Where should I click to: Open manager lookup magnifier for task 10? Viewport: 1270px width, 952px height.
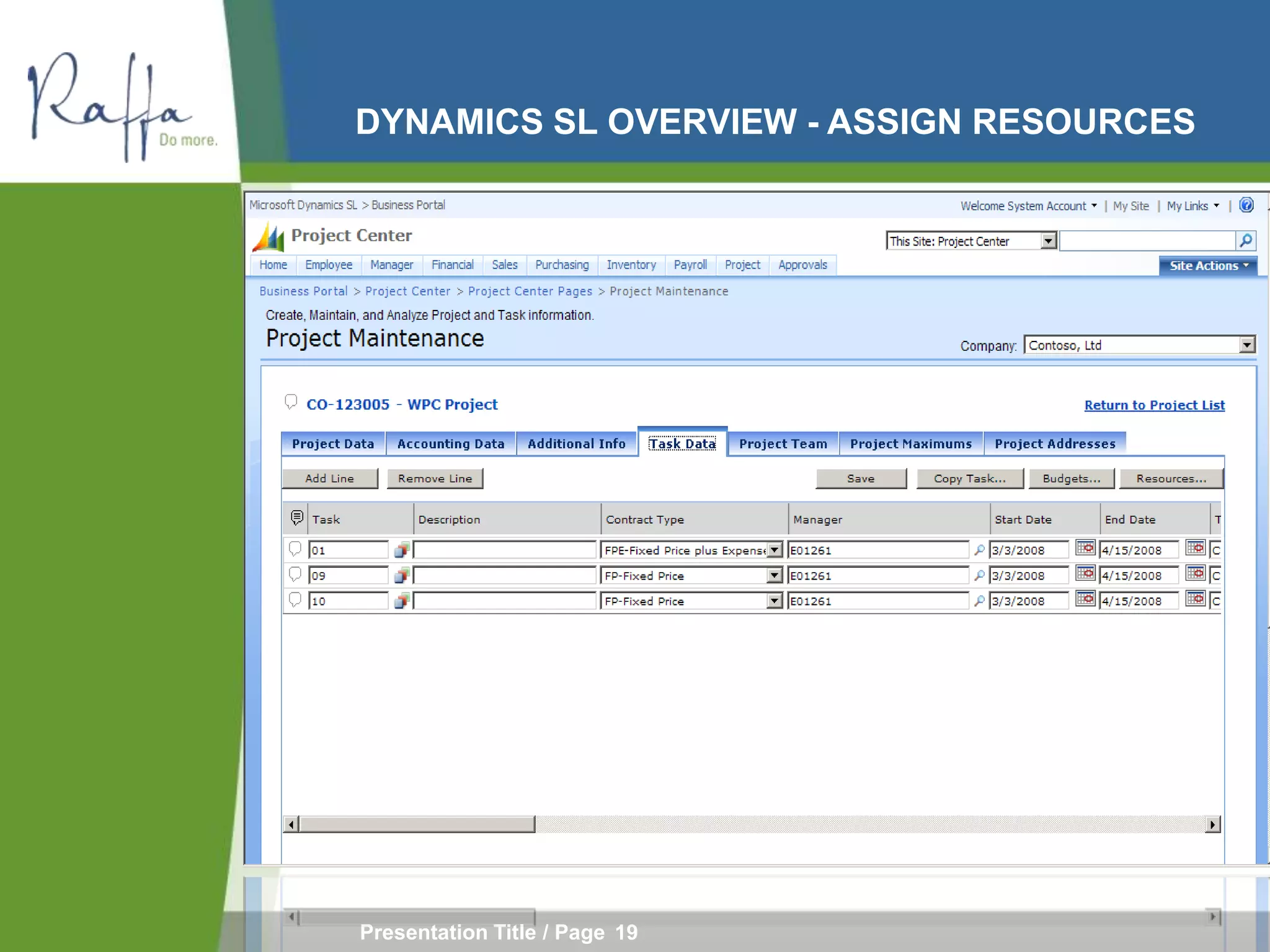click(979, 601)
